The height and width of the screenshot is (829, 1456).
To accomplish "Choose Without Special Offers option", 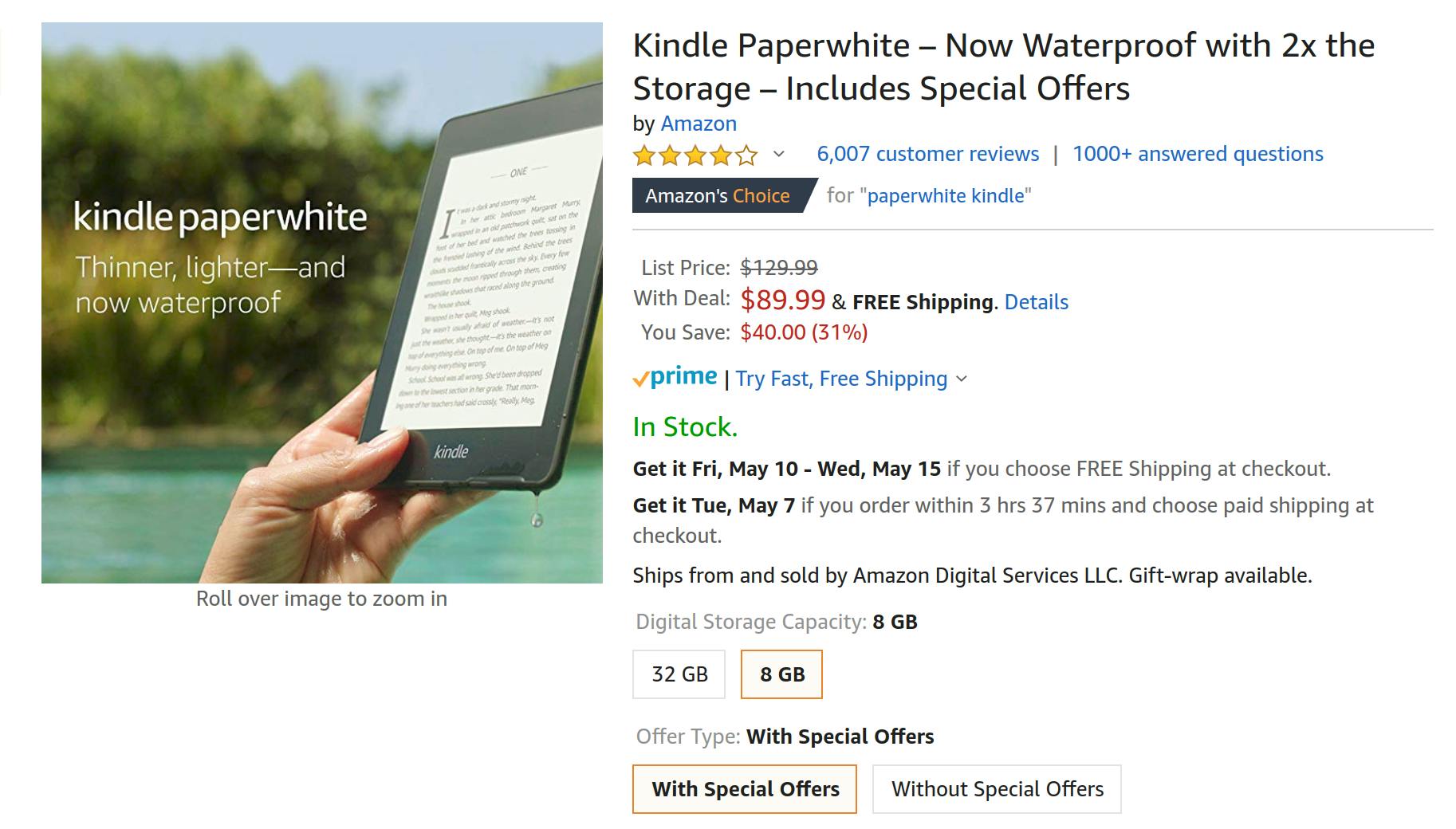I will tap(997, 789).
